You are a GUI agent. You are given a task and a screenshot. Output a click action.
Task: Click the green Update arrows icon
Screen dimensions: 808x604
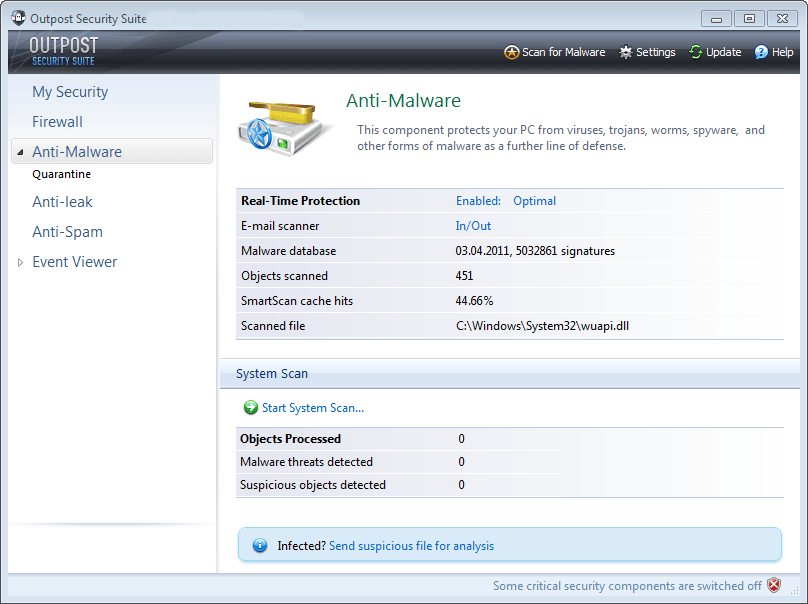(x=696, y=52)
